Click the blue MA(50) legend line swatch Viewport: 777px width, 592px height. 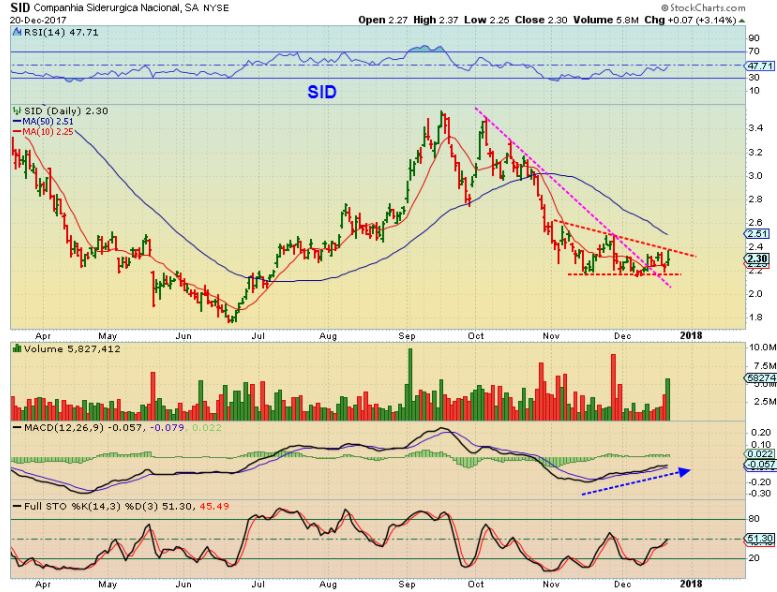(x=17, y=121)
